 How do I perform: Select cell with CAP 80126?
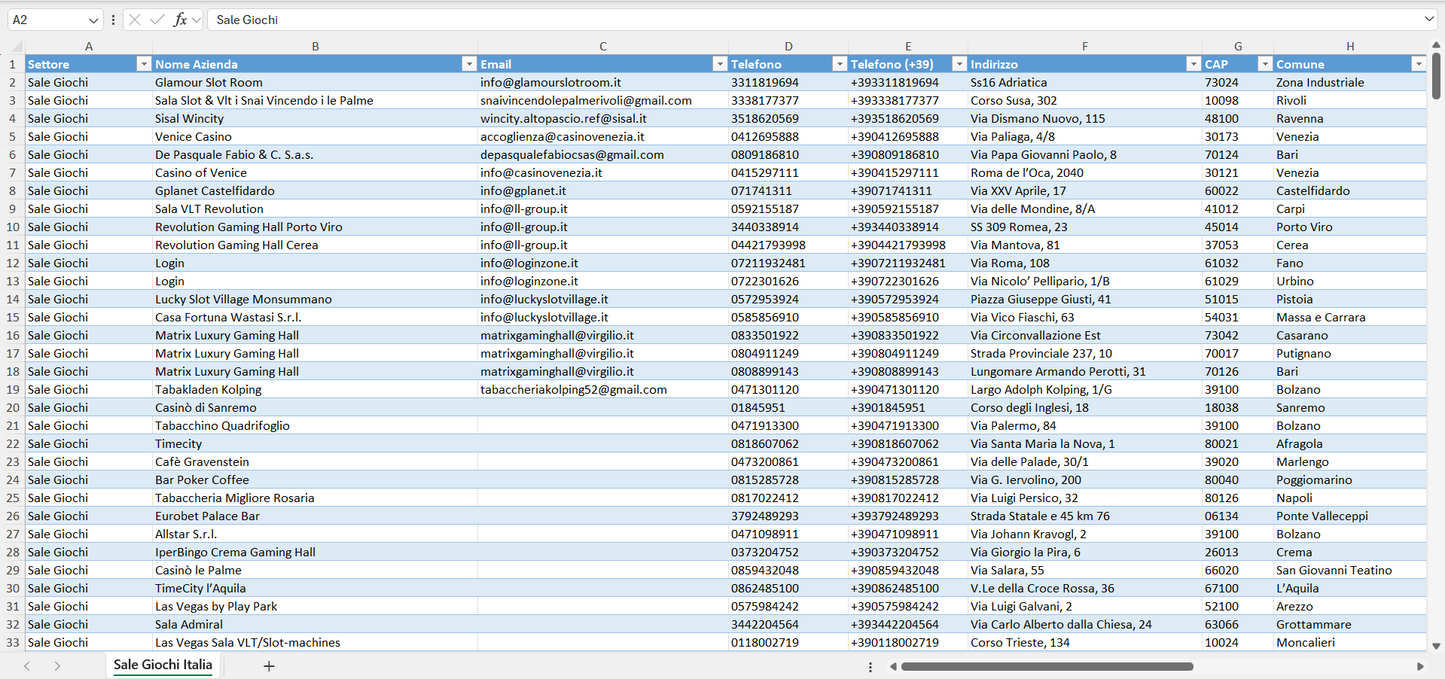click(1238, 498)
